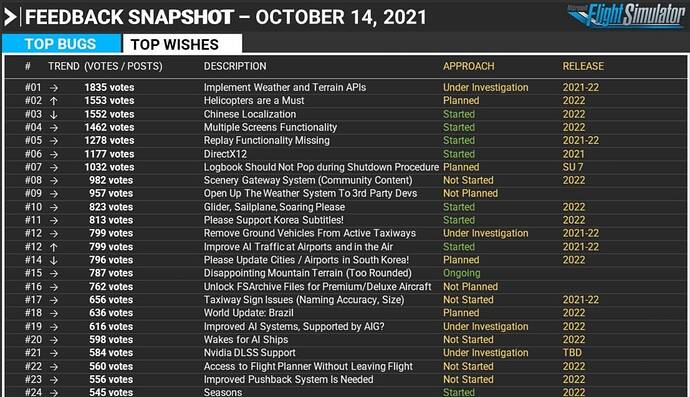Click the Replay Functionality Missing description
The image size is (690, 397).
(267, 140)
